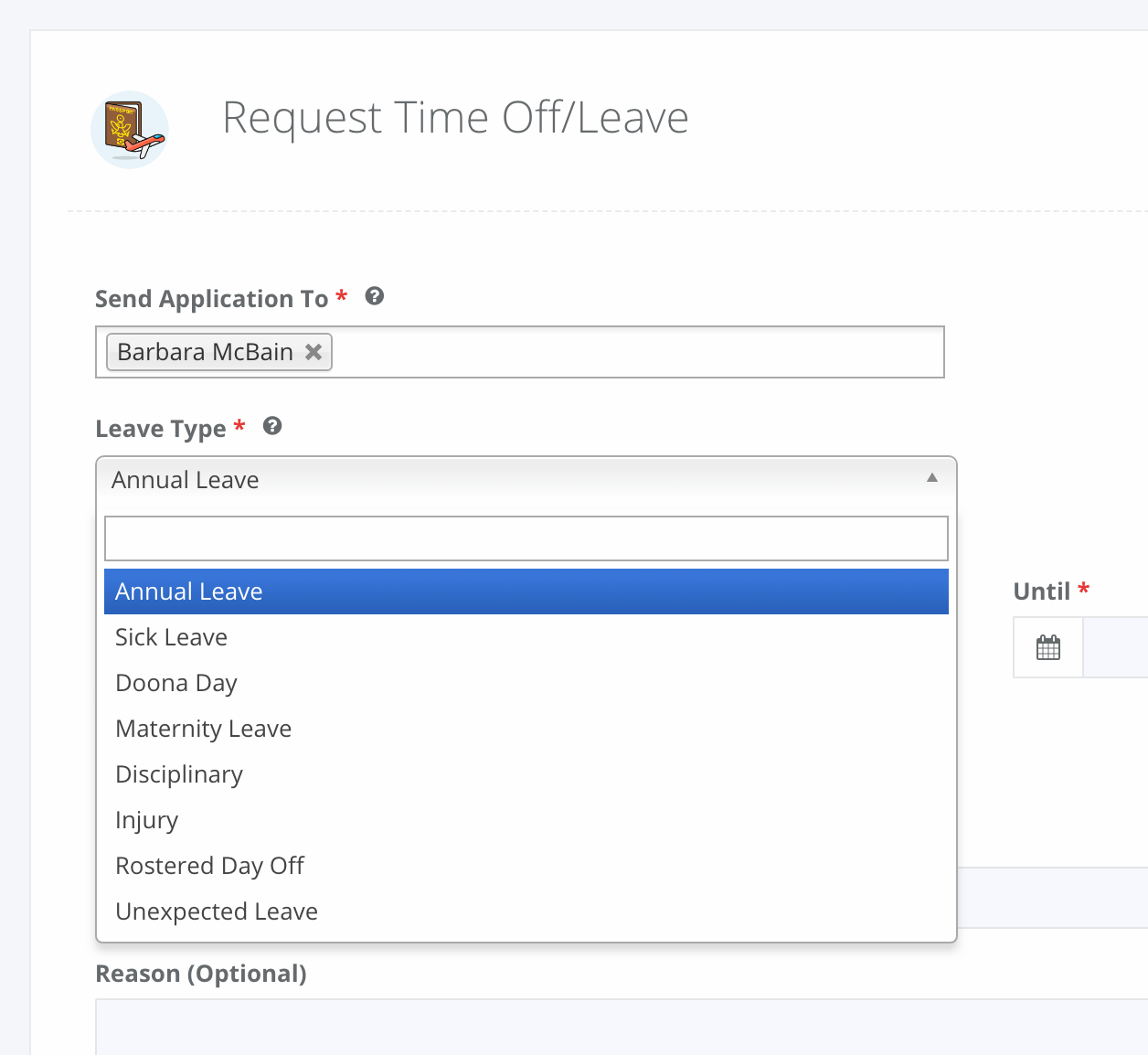Select Rostered Day Off option

(526, 866)
